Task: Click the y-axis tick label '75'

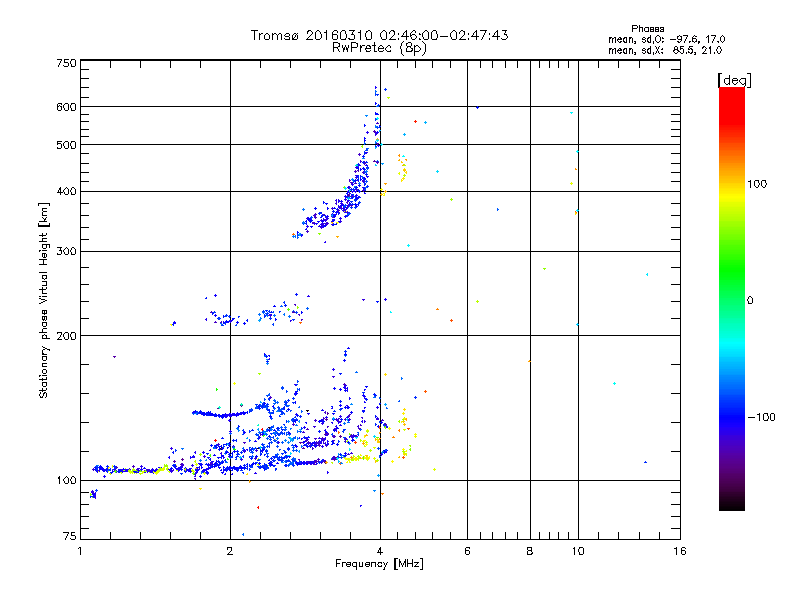Action: [70, 536]
